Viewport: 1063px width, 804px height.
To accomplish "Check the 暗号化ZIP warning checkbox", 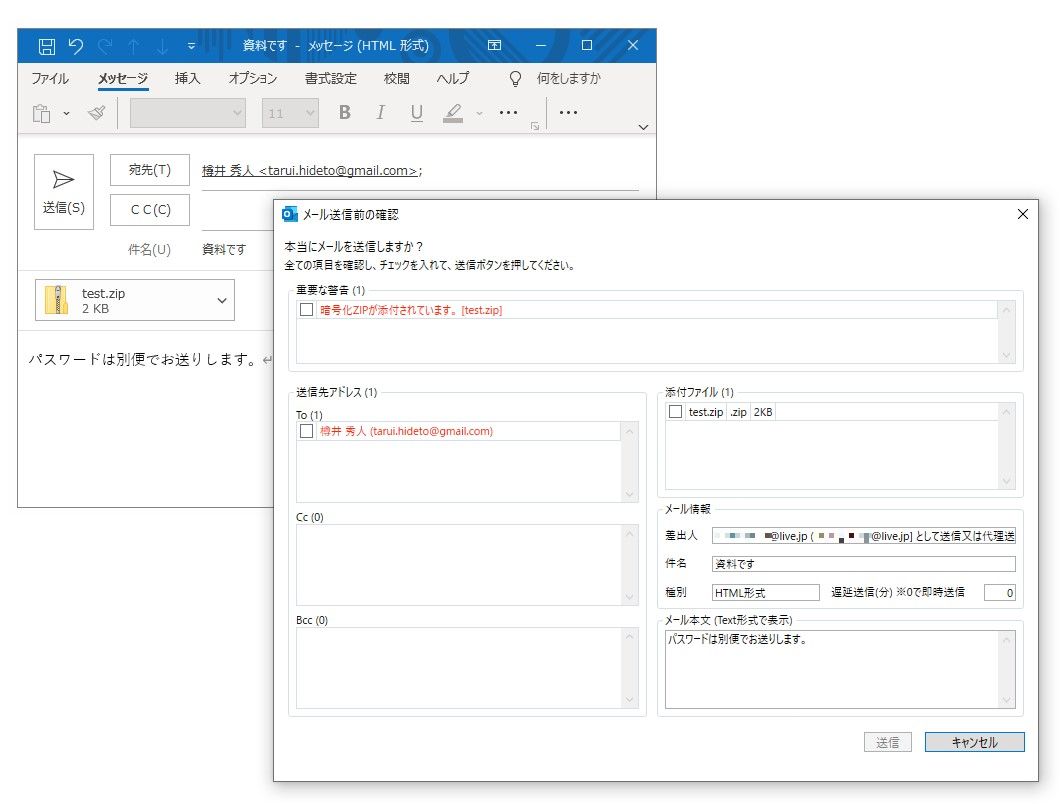I will [306, 310].
